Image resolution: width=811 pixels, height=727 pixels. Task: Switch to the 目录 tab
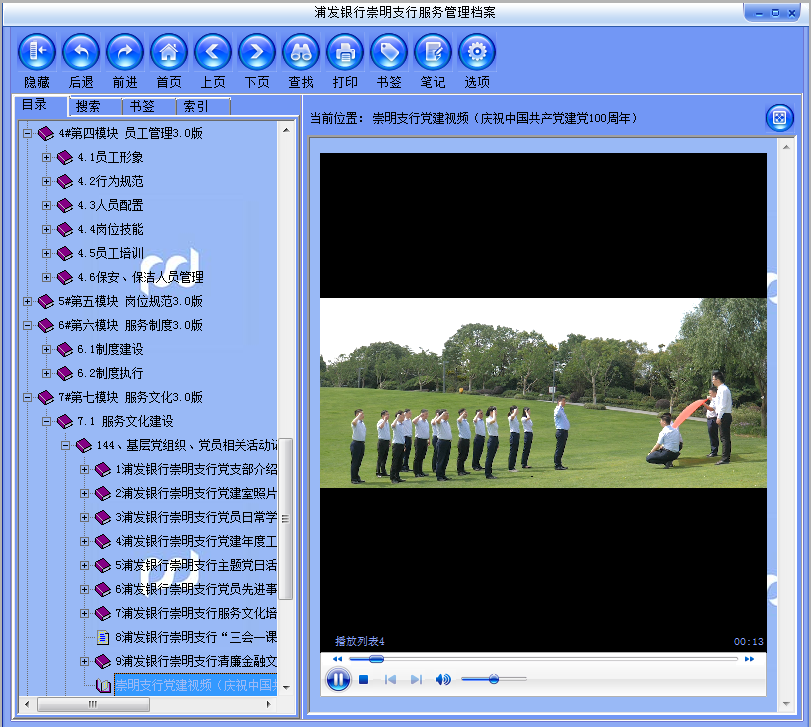35,105
